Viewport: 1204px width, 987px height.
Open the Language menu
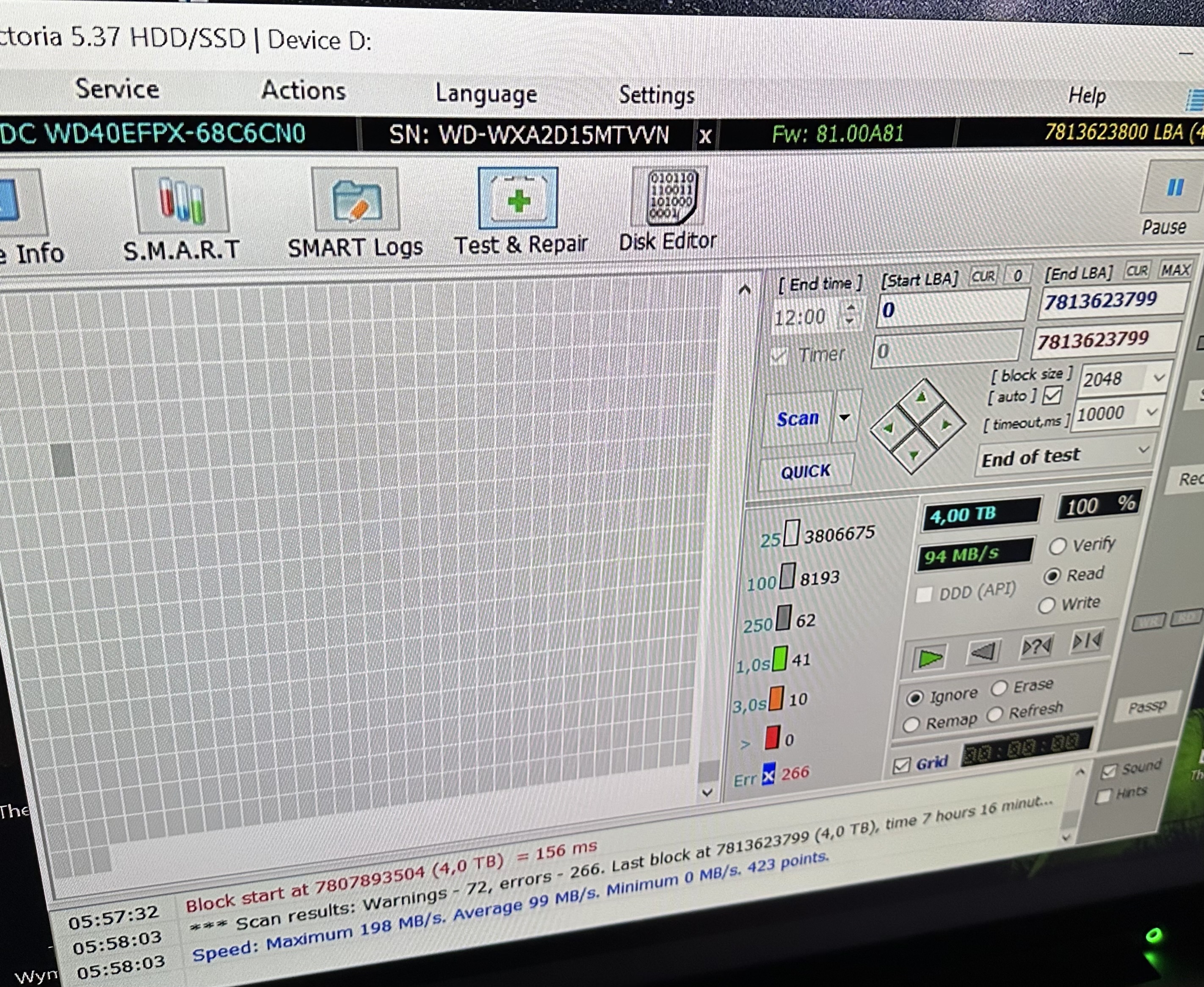tap(486, 94)
